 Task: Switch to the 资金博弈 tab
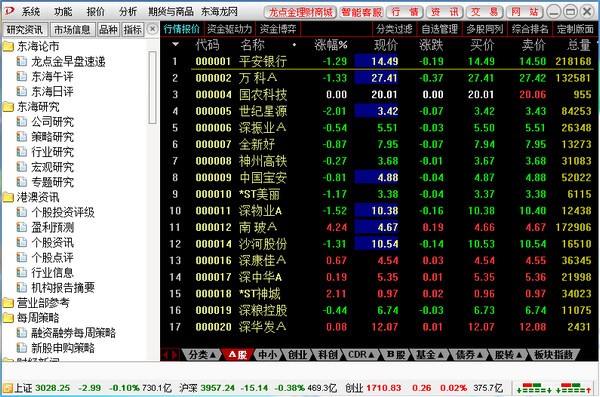(278, 29)
